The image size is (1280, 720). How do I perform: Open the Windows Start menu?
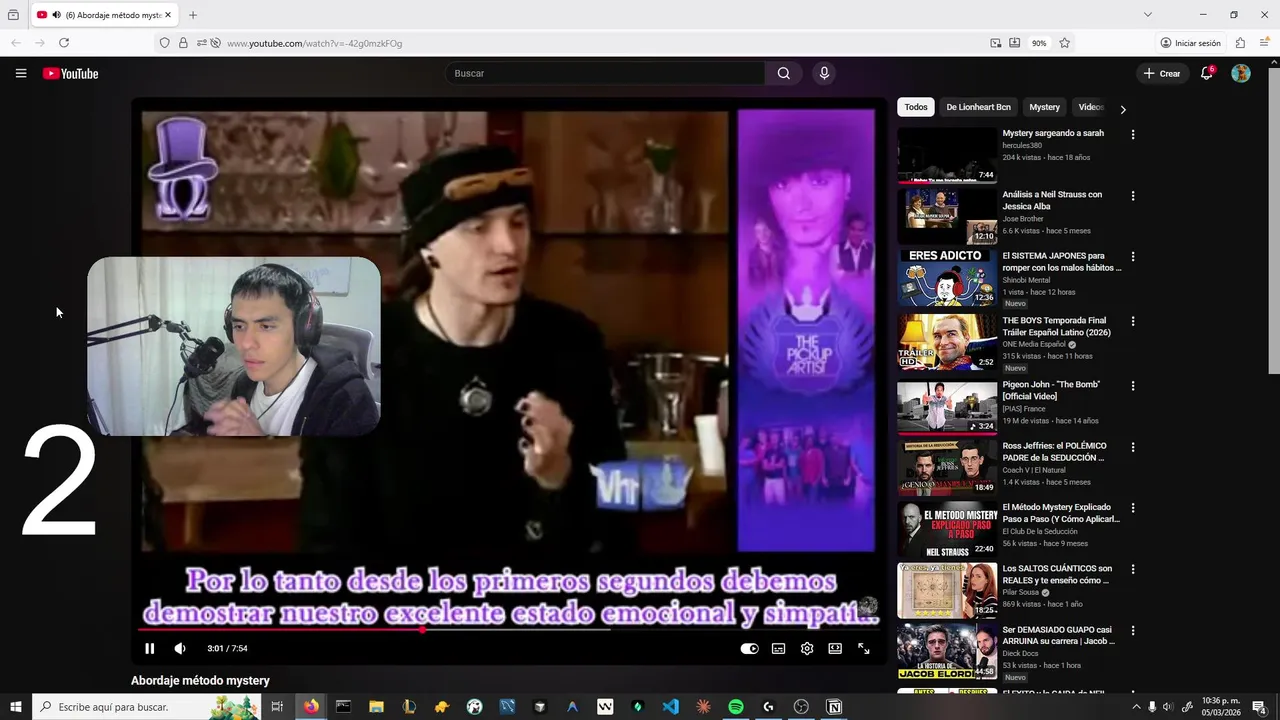[16, 707]
